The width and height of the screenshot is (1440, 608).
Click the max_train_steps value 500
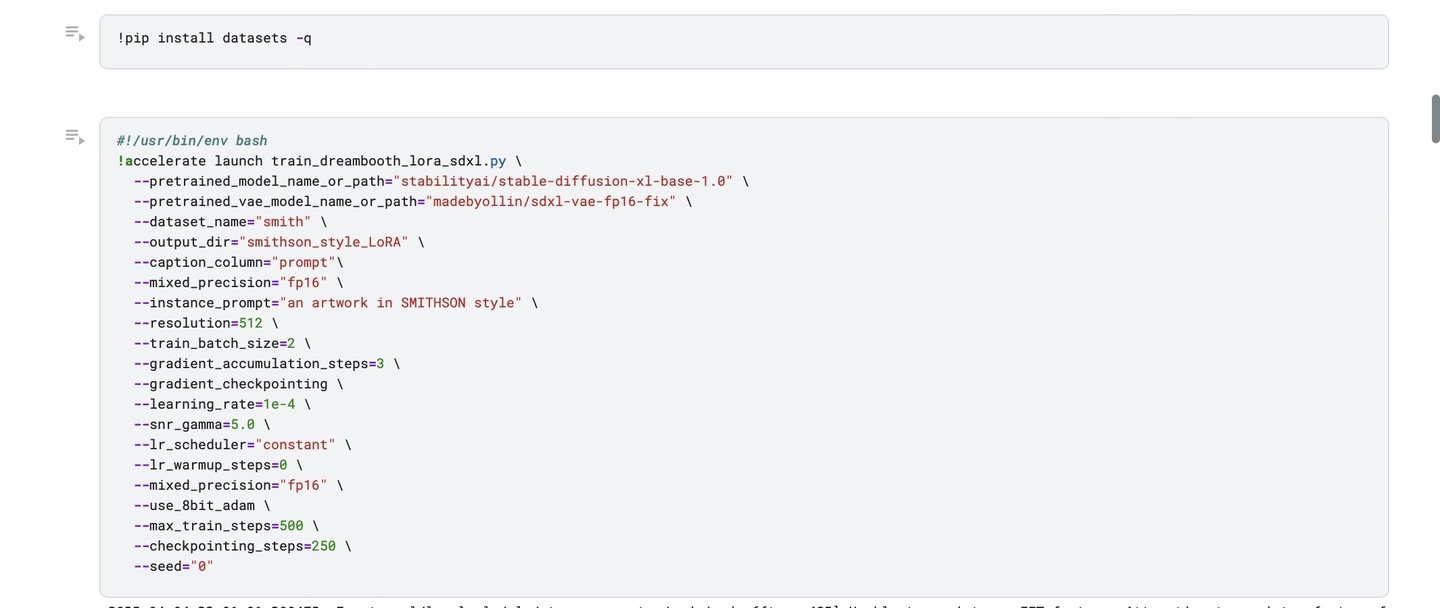(291, 526)
